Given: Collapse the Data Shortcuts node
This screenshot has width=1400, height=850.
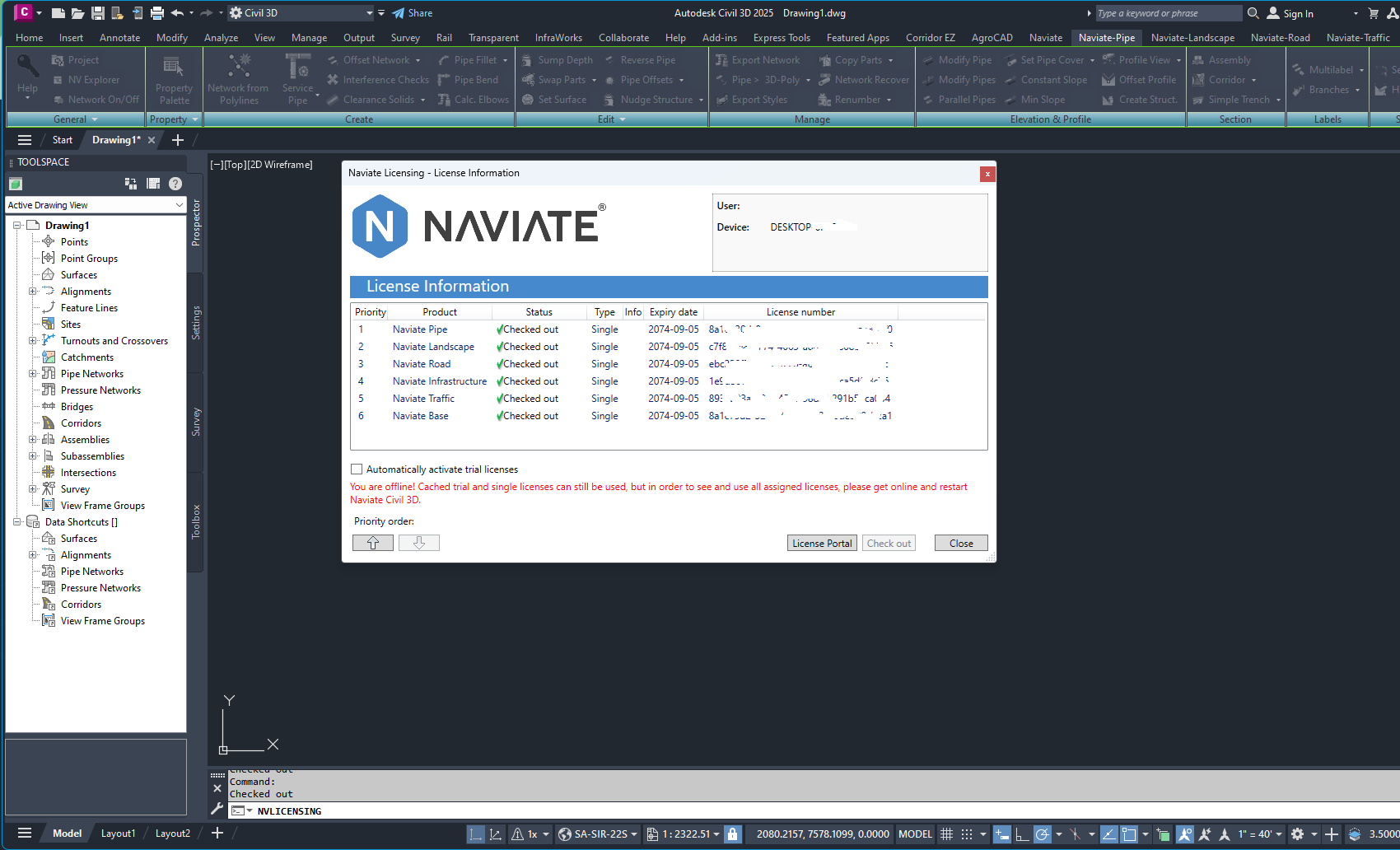Looking at the screenshot, I should coord(17,522).
